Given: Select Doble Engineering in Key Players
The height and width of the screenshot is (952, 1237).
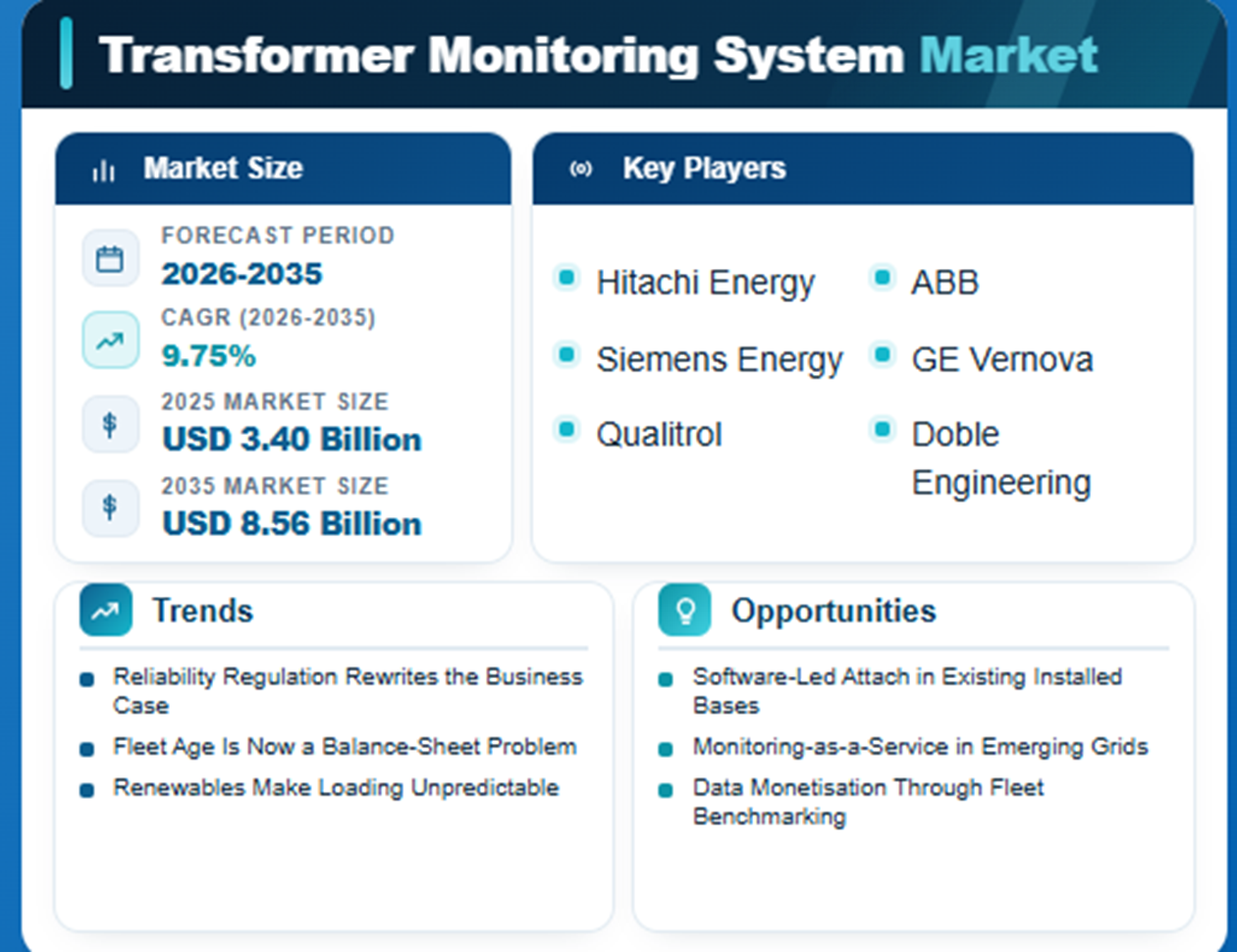Looking at the screenshot, I should [1001, 458].
